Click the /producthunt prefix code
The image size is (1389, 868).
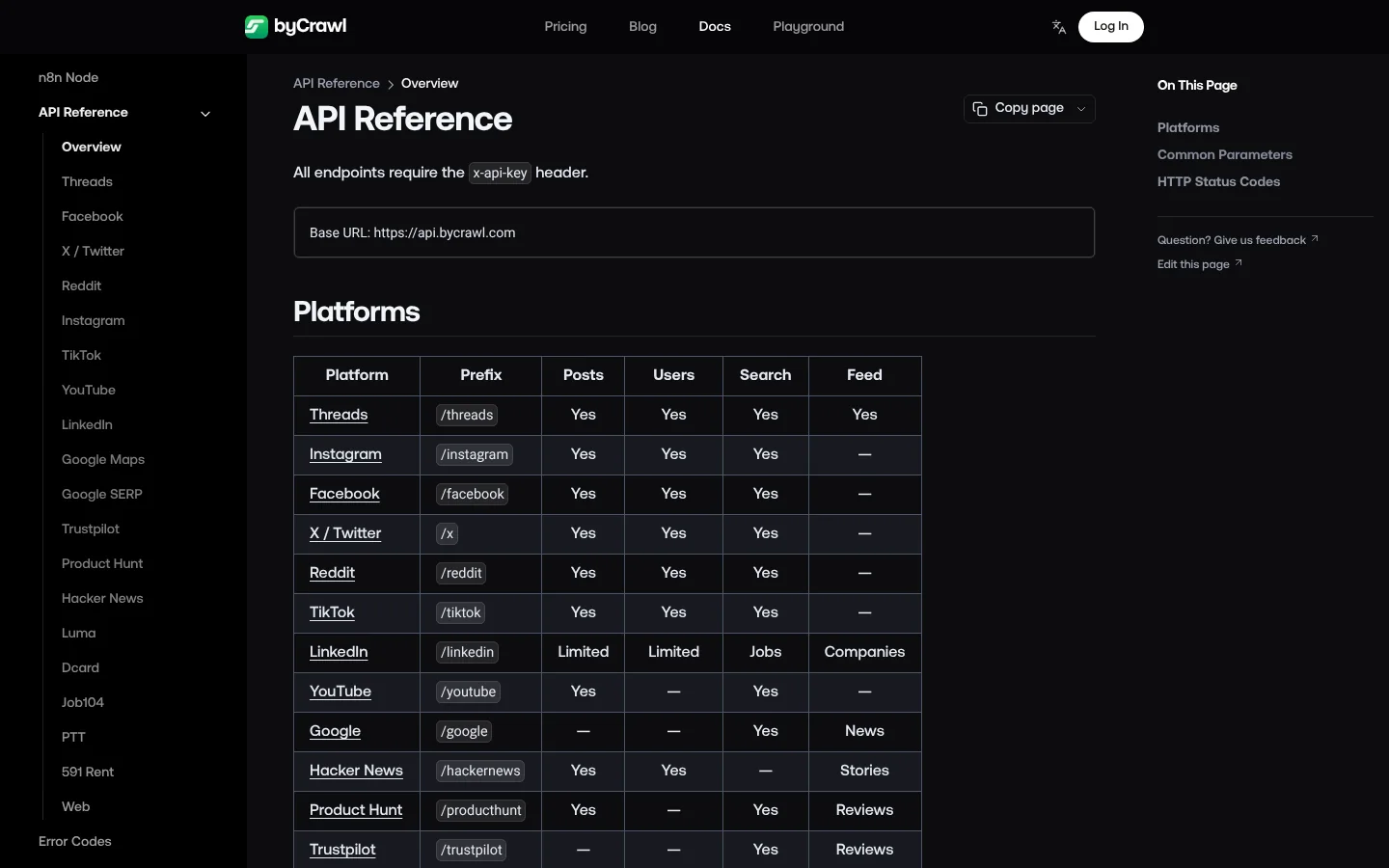[x=480, y=810]
